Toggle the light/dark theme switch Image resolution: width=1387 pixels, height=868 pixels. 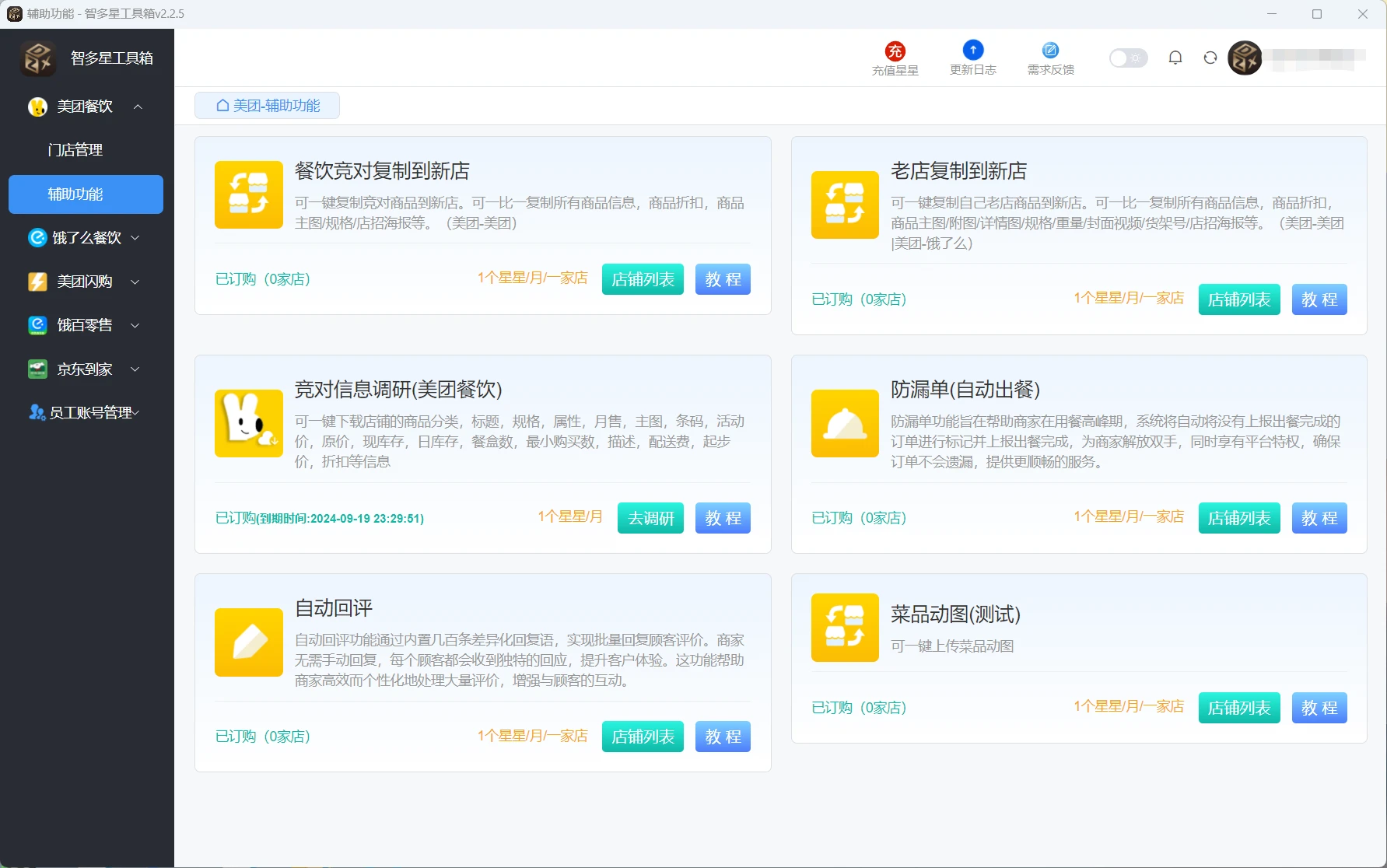[1129, 58]
